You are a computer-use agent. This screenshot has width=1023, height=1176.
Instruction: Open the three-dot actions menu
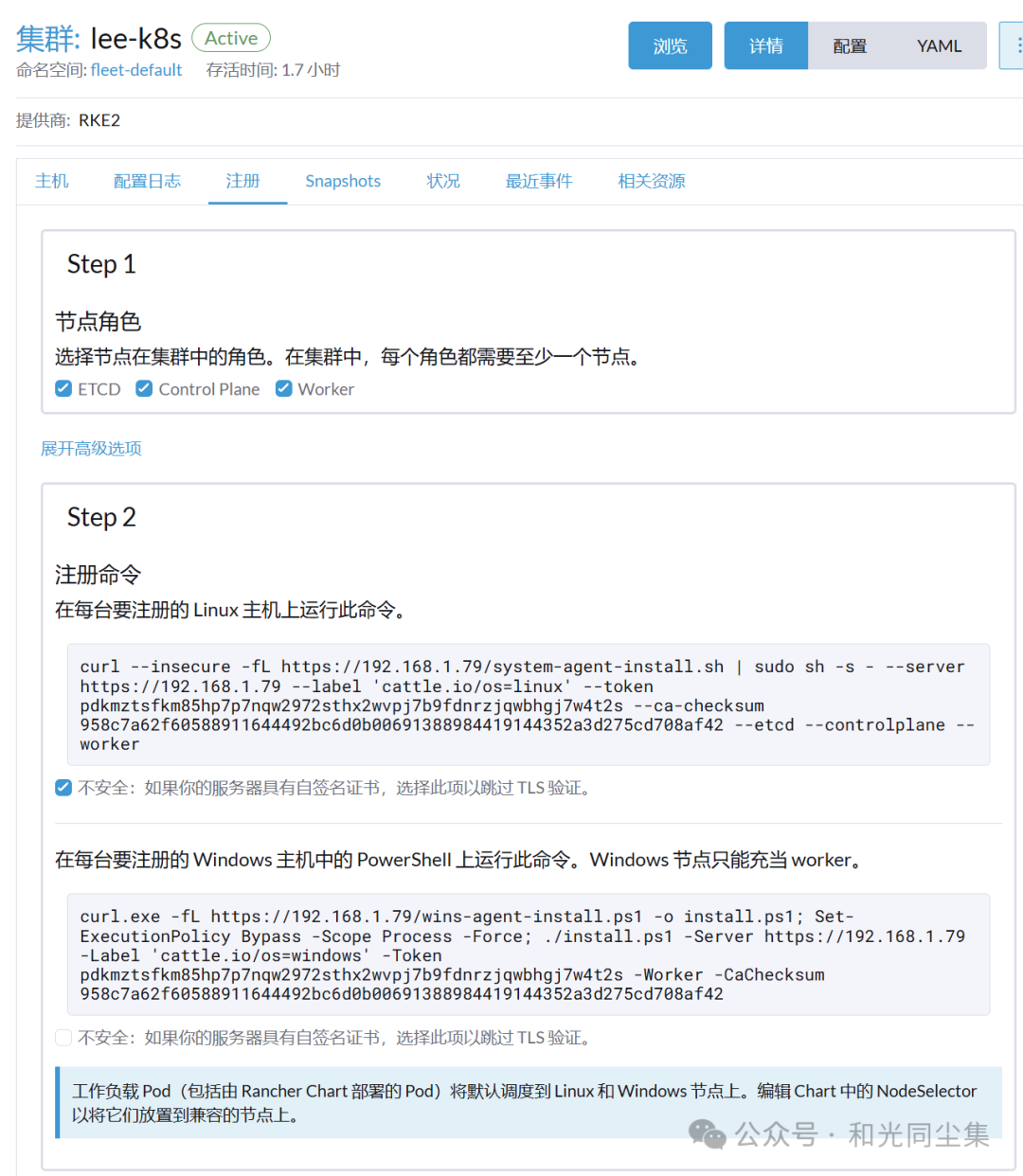click(x=1014, y=45)
